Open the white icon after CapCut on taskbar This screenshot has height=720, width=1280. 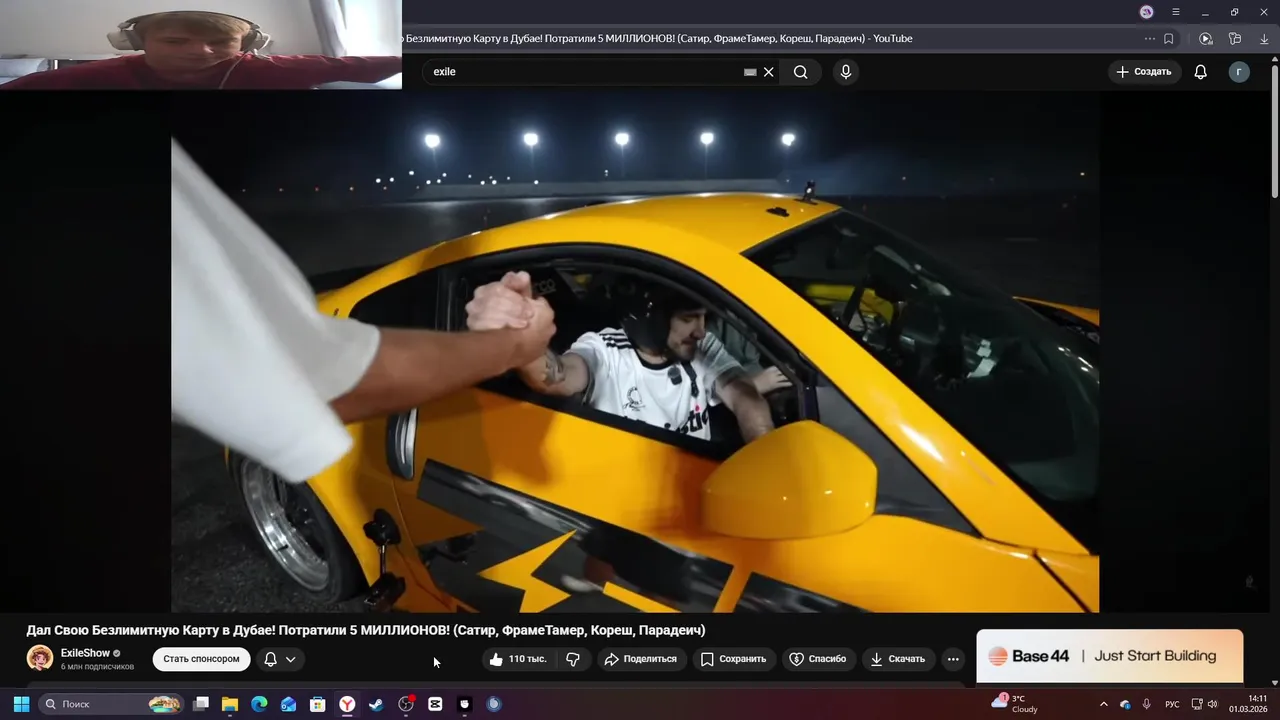pyautogui.click(x=464, y=704)
